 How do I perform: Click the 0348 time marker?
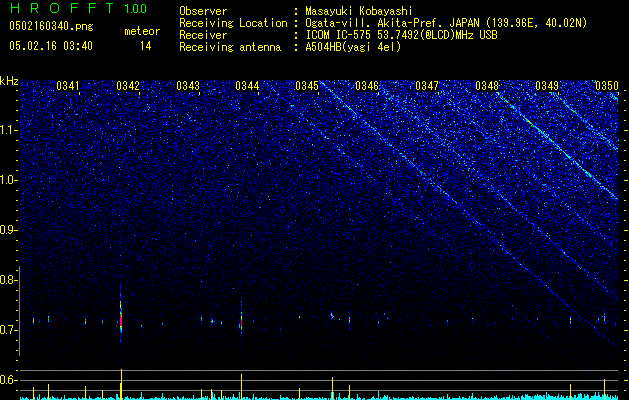(487, 86)
